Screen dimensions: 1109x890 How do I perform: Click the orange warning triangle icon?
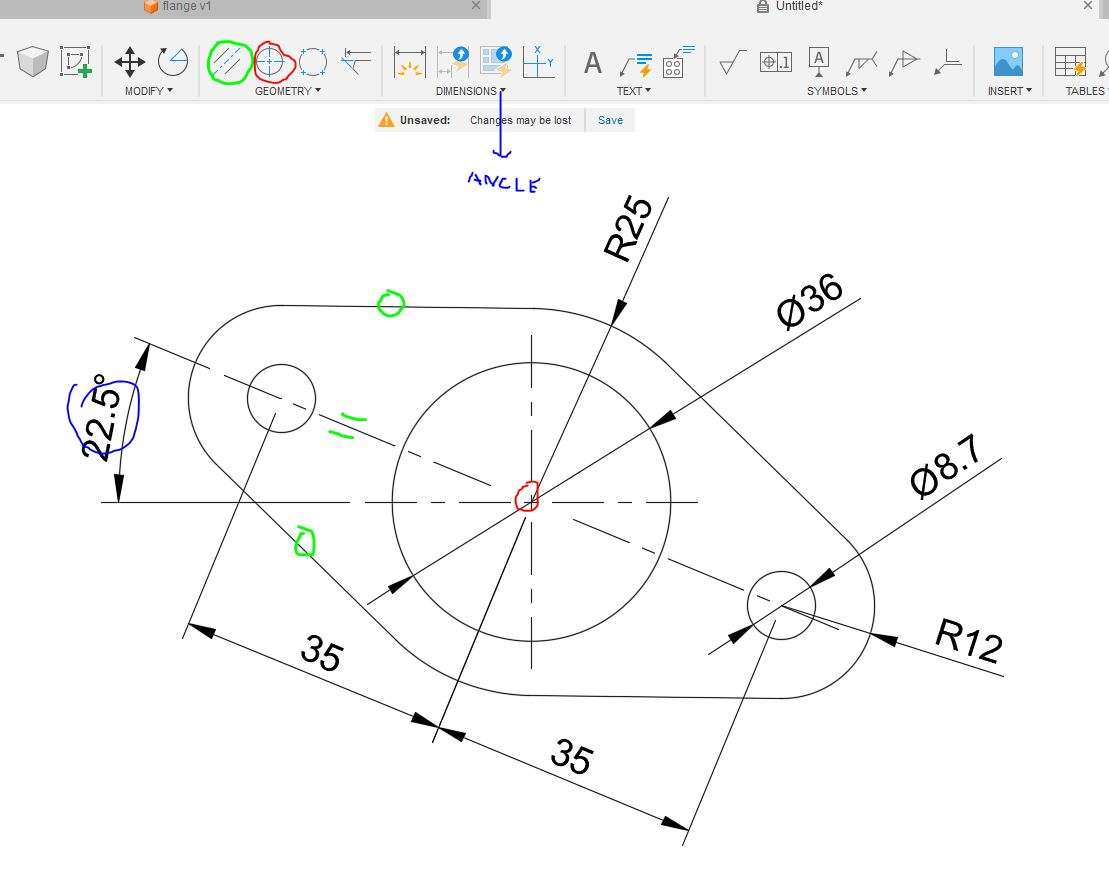point(386,120)
